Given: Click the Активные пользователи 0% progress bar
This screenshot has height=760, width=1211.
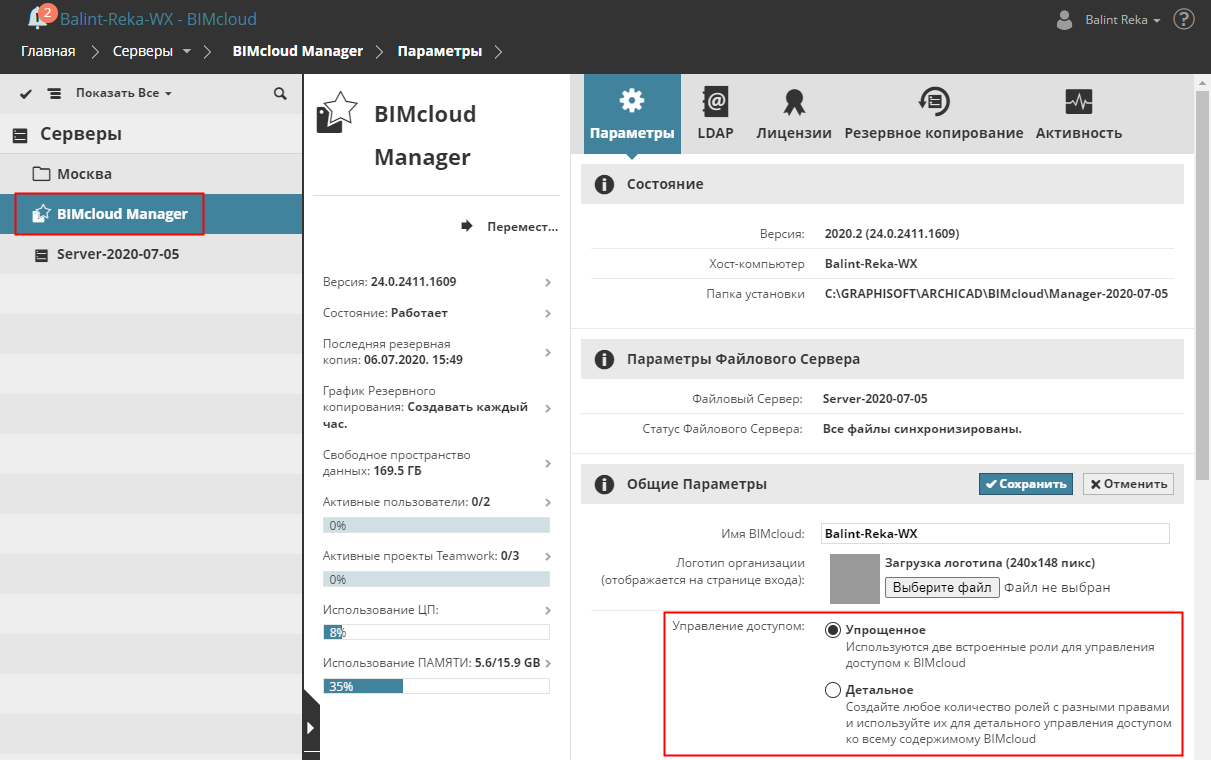Looking at the screenshot, I should [436, 525].
